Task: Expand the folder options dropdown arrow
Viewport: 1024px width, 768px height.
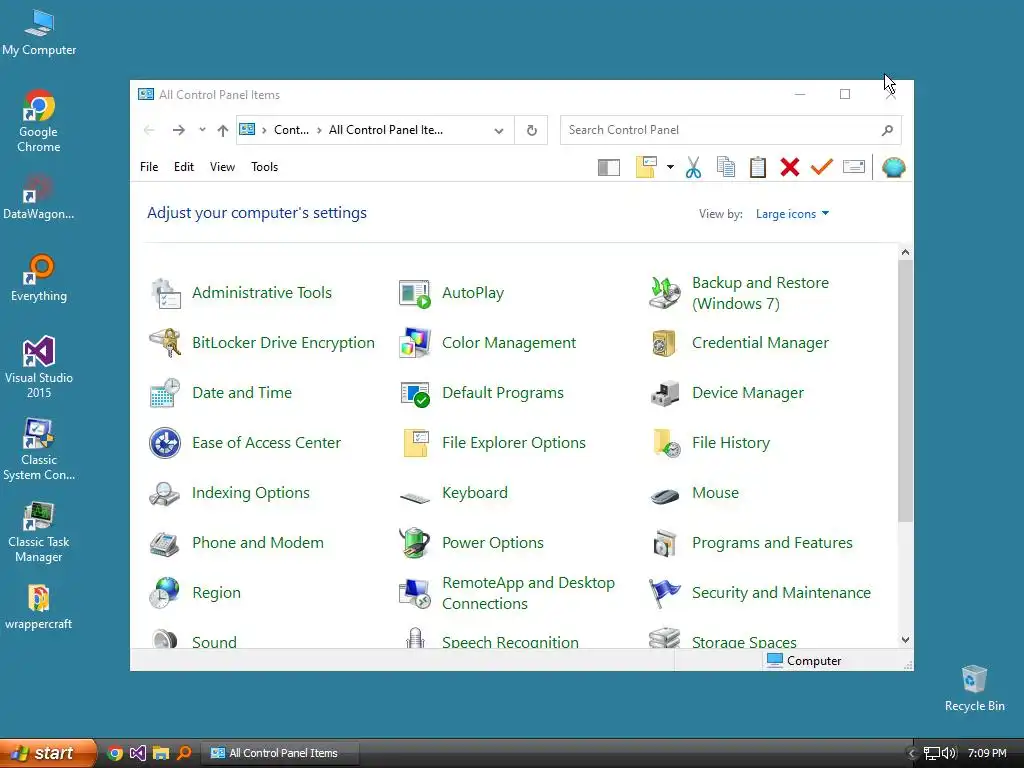Action: click(670, 167)
